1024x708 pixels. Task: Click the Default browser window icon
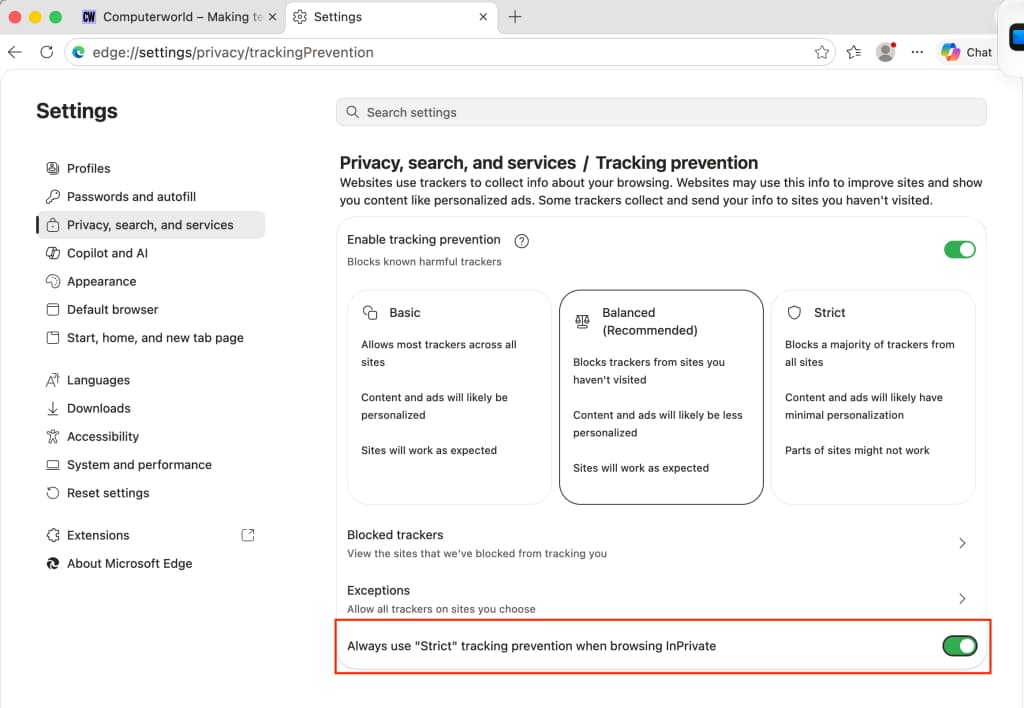pyautogui.click(x=53, y=310)
